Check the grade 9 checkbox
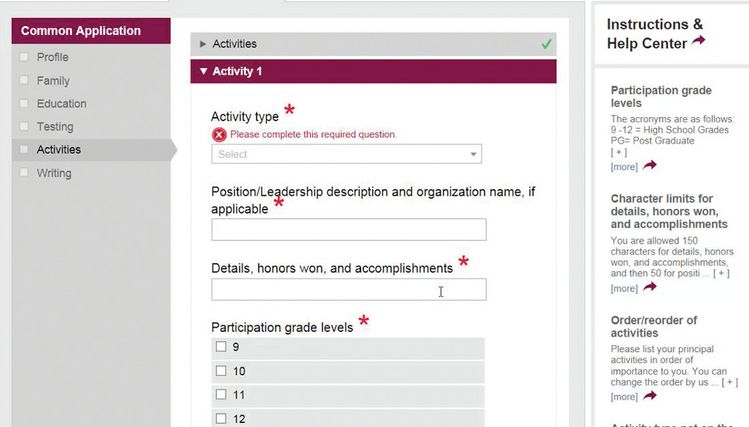Image resolution: width=749 pixels, height=427 pixels. coord(221,347)
